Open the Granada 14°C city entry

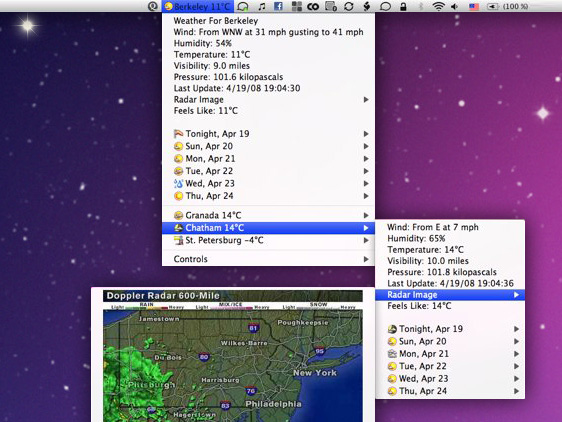[268, 215]
